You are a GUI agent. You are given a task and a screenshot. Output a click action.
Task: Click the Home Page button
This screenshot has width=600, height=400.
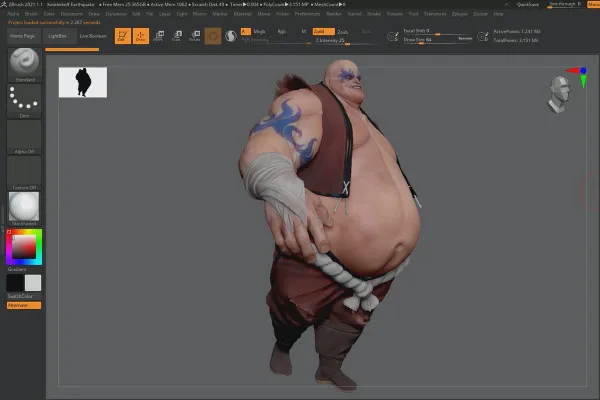tap(22, 36)
